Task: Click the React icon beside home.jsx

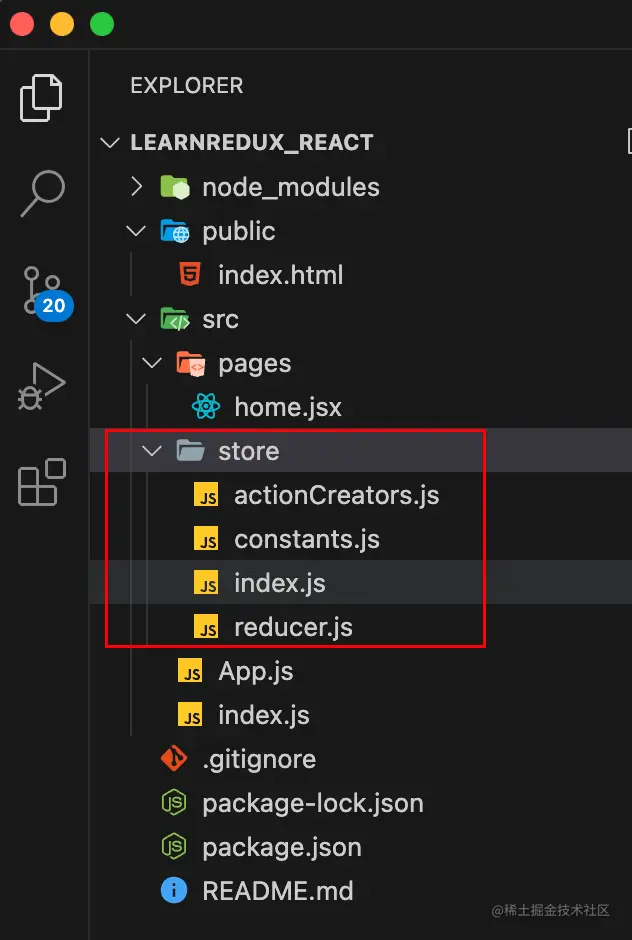Action: pos(206,407)
